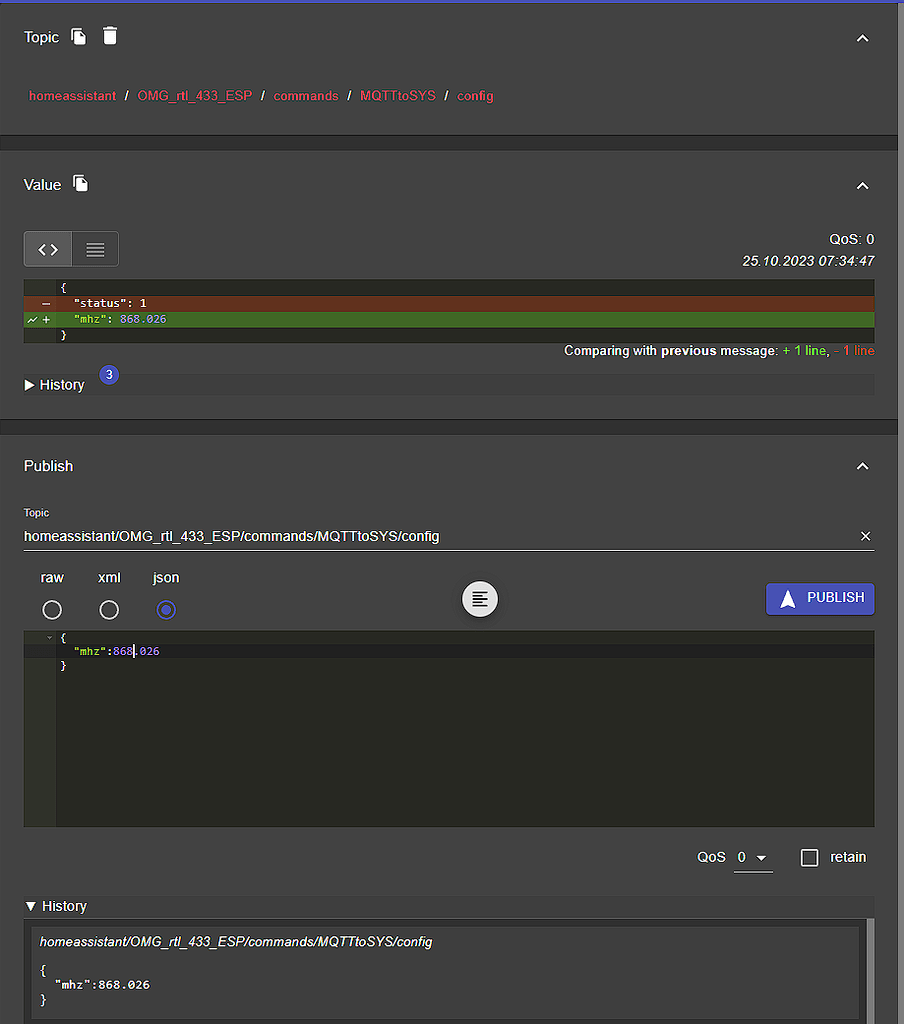Delete the retained topic with trash icon
This screenshot has height=1024, width=904.
point(110,36)
